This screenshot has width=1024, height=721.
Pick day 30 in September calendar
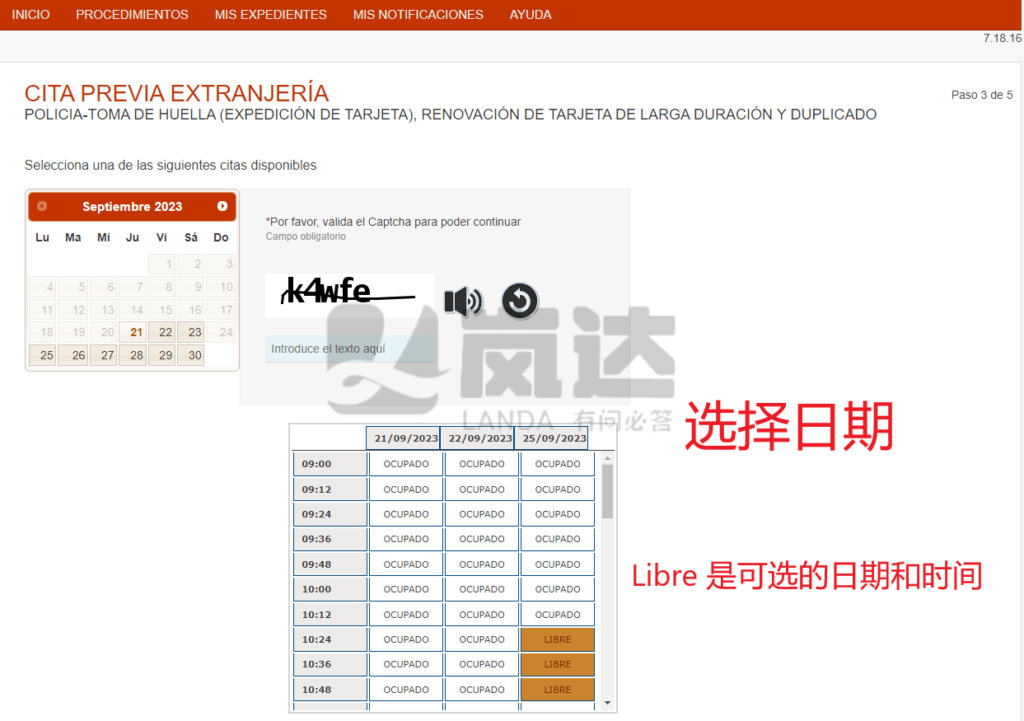195,355
